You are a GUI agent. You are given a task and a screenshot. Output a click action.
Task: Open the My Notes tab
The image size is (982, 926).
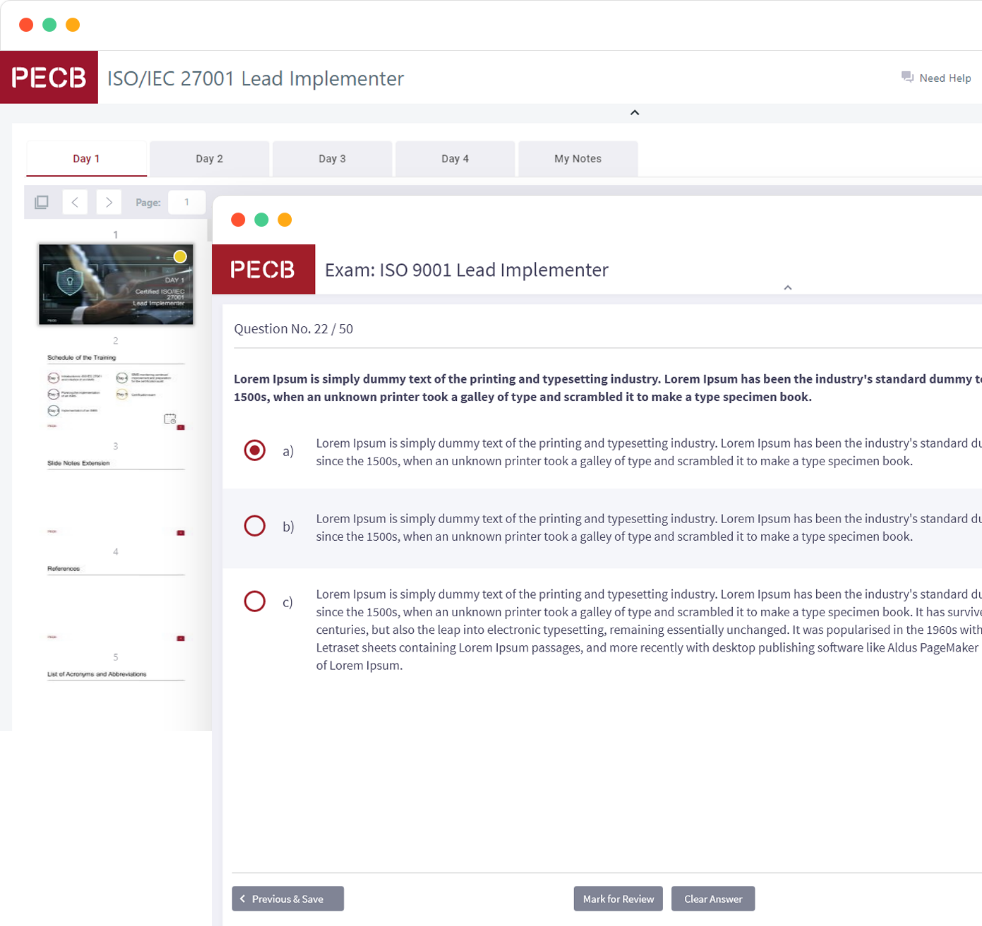(x=578, y=159)
